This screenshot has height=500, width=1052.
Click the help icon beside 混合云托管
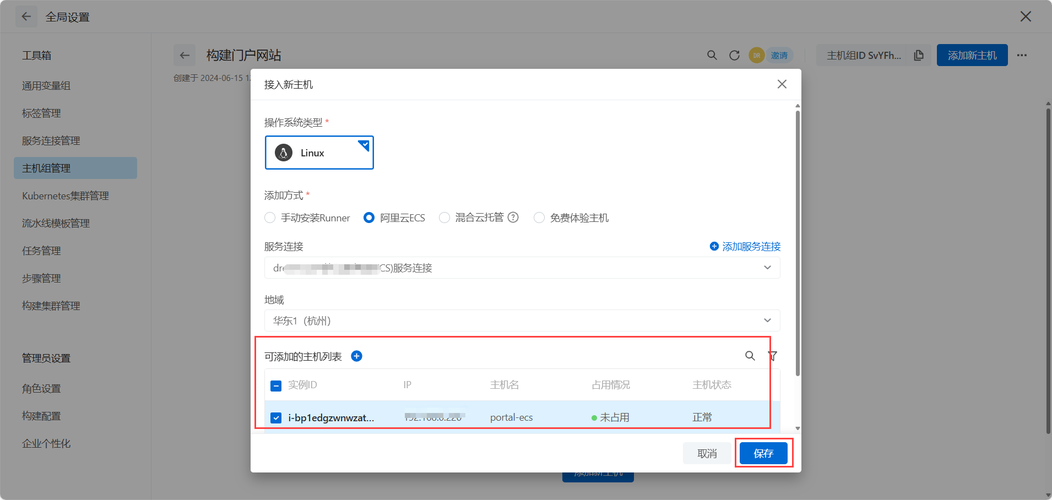click(513, 217)
